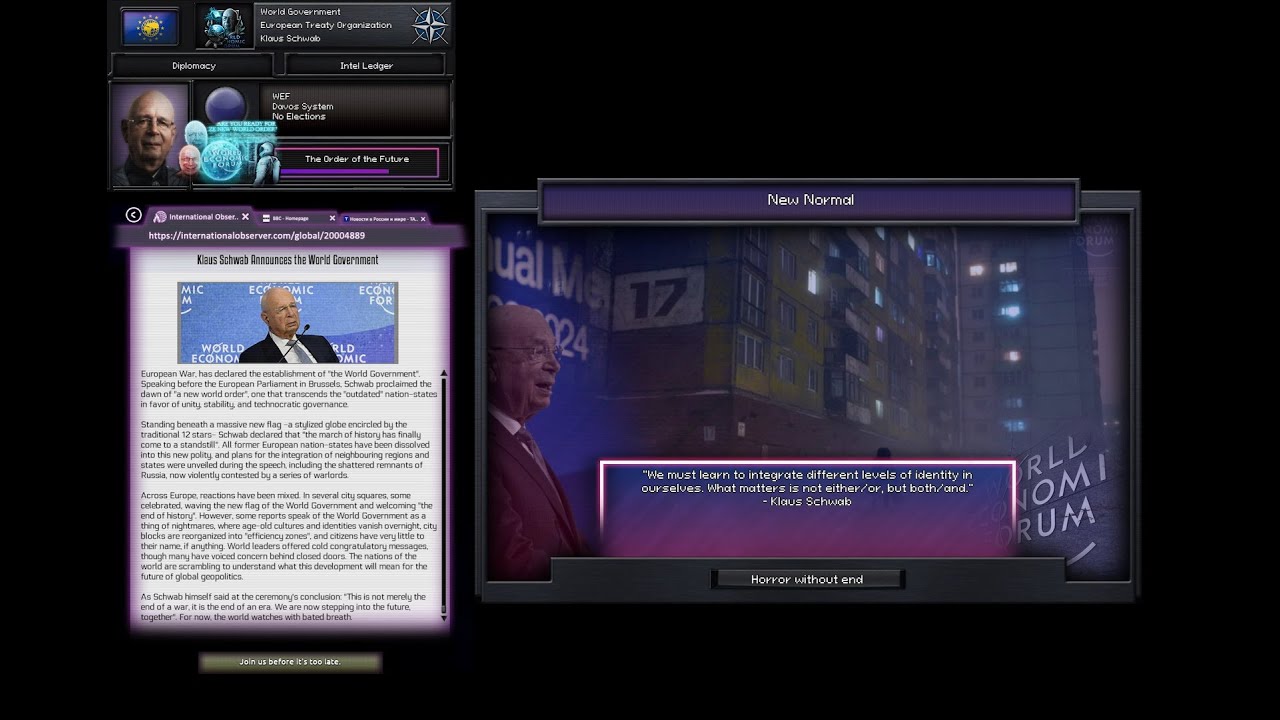The image size is (1280, 720).
Task: Click the article scrollbar
Action: 444,495
